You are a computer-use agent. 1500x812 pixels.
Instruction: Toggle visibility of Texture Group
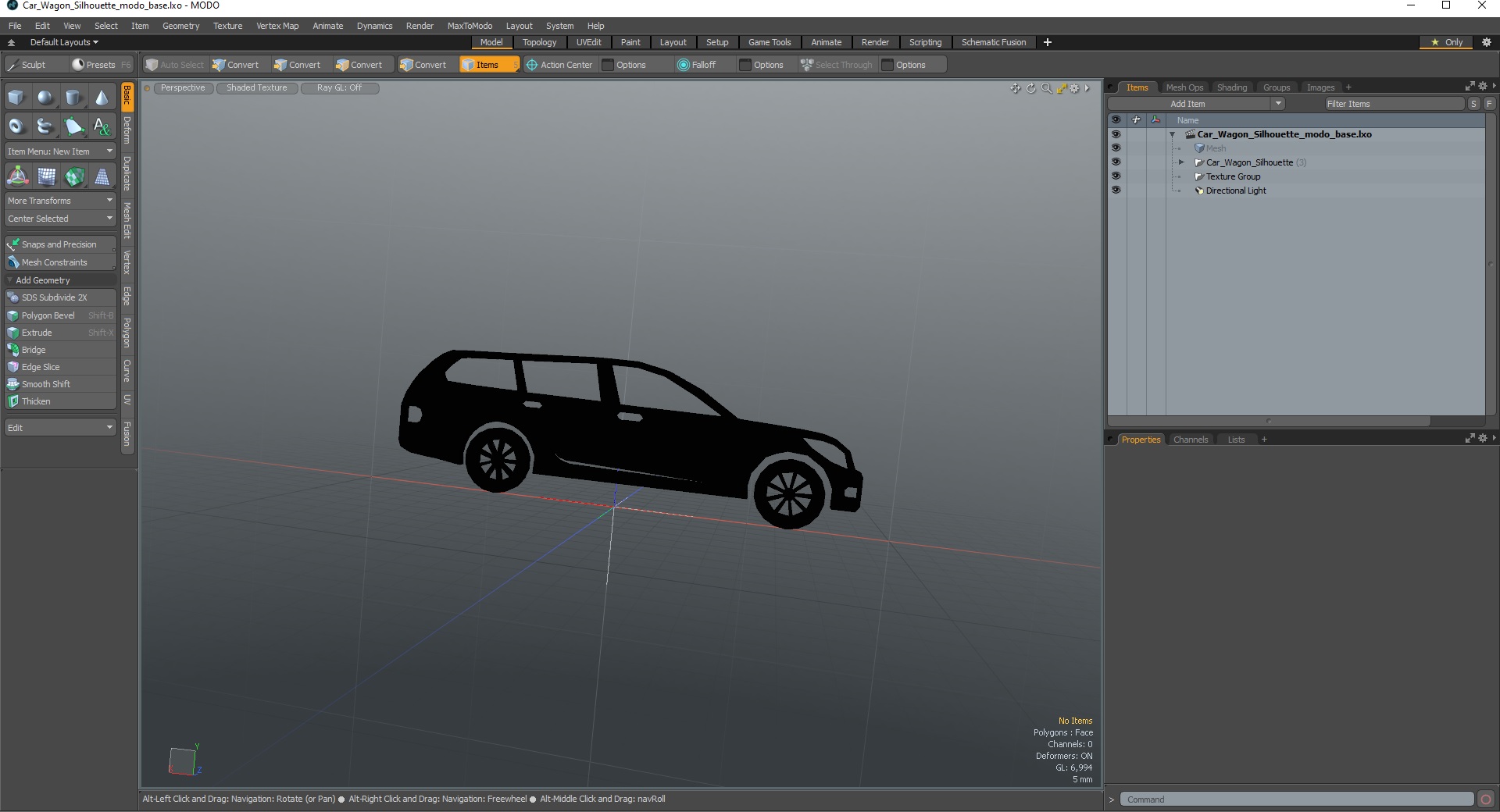coord(1116,176)
